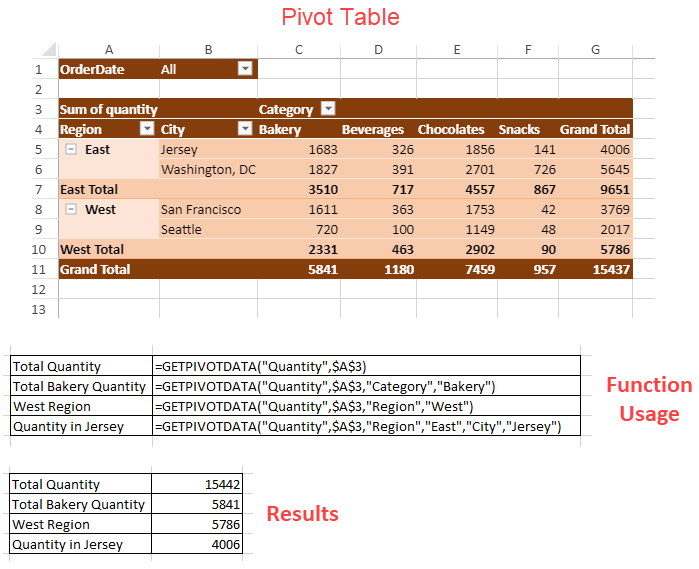Select column G header
This screenshot has width=699, height=569.
click(595, 50)
